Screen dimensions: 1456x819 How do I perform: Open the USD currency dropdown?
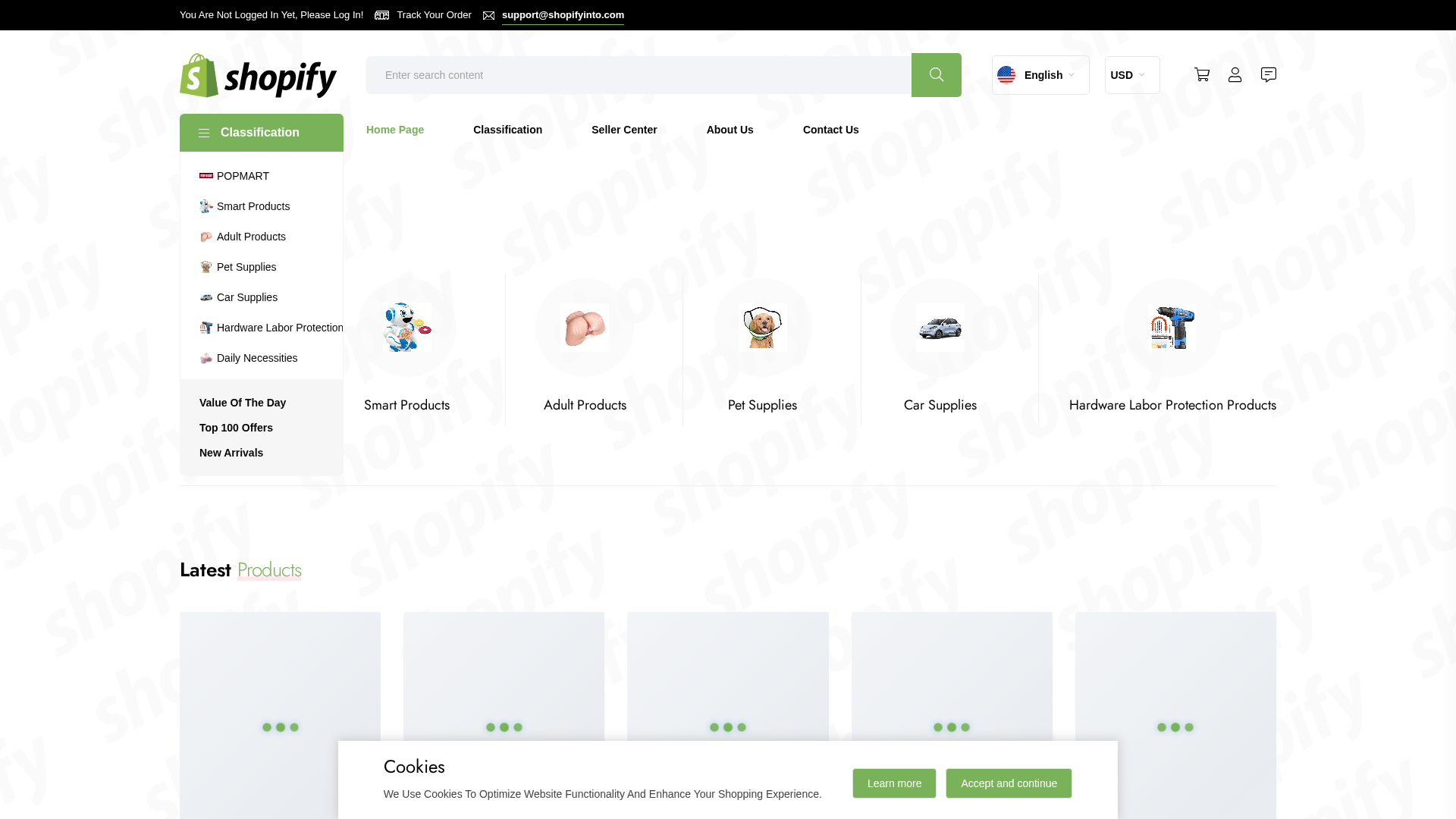click(x=1132, y=75)
